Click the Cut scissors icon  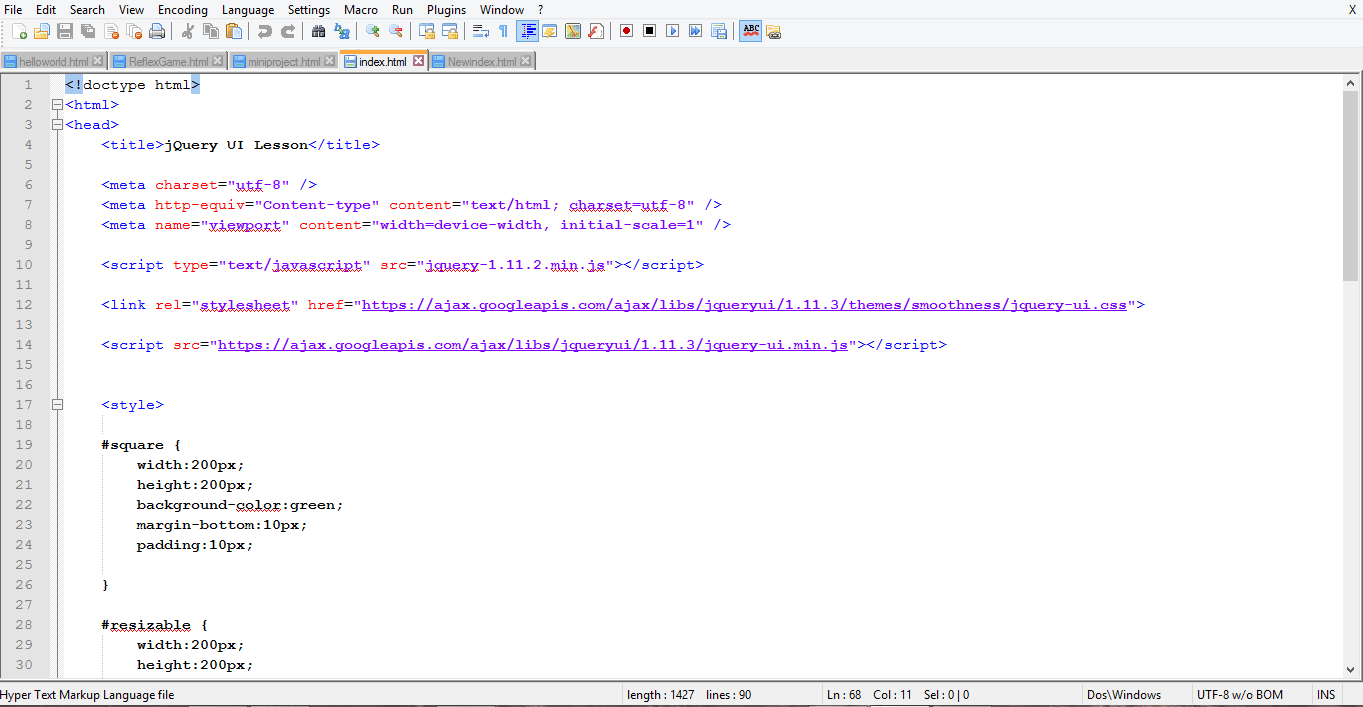[188, 31]
